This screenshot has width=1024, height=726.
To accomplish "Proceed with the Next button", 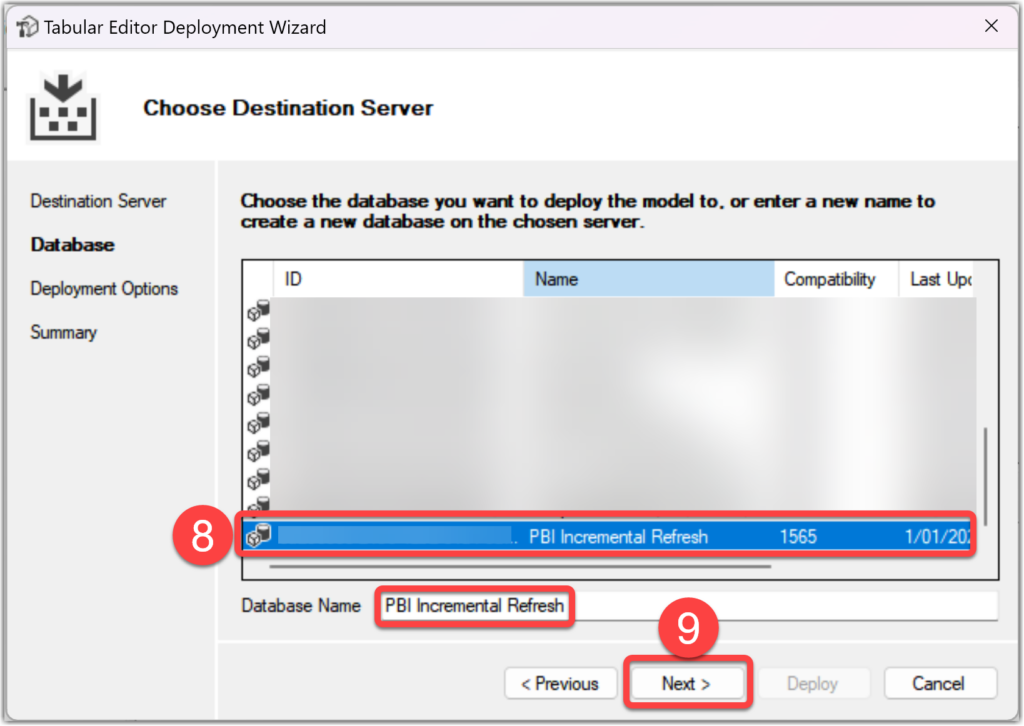I will [687, 684].
